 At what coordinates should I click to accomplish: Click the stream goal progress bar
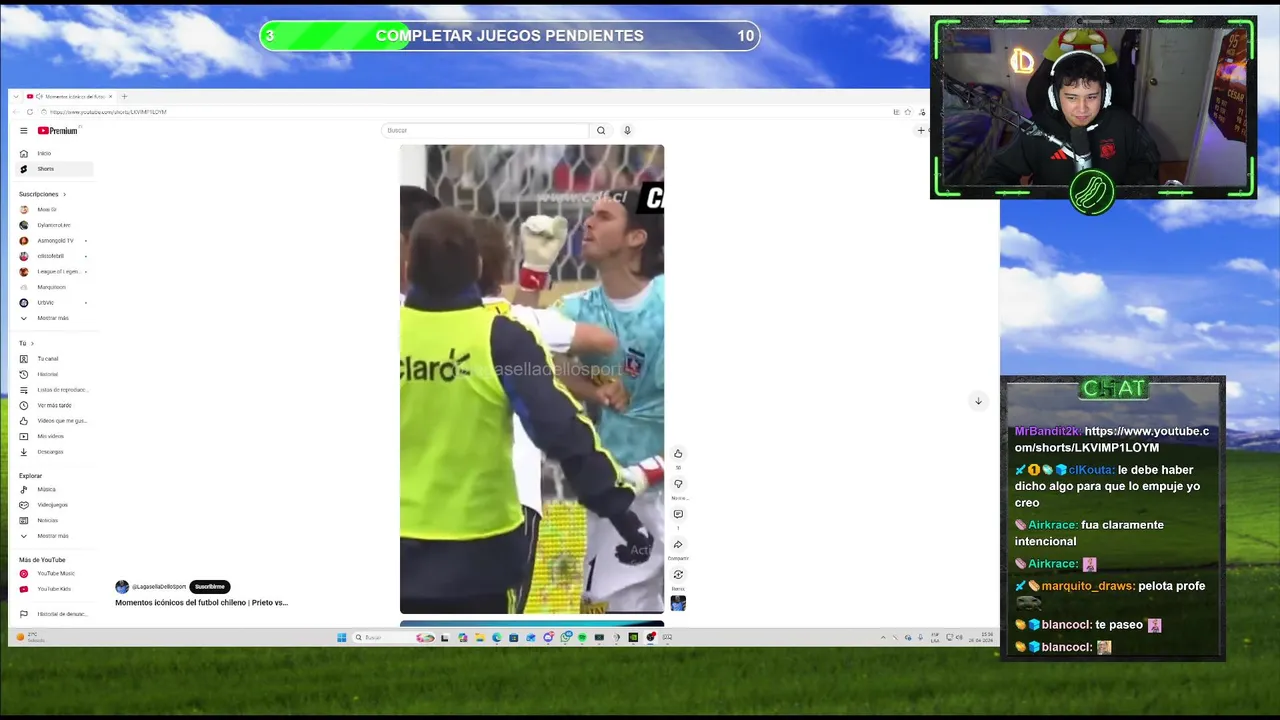510,36
